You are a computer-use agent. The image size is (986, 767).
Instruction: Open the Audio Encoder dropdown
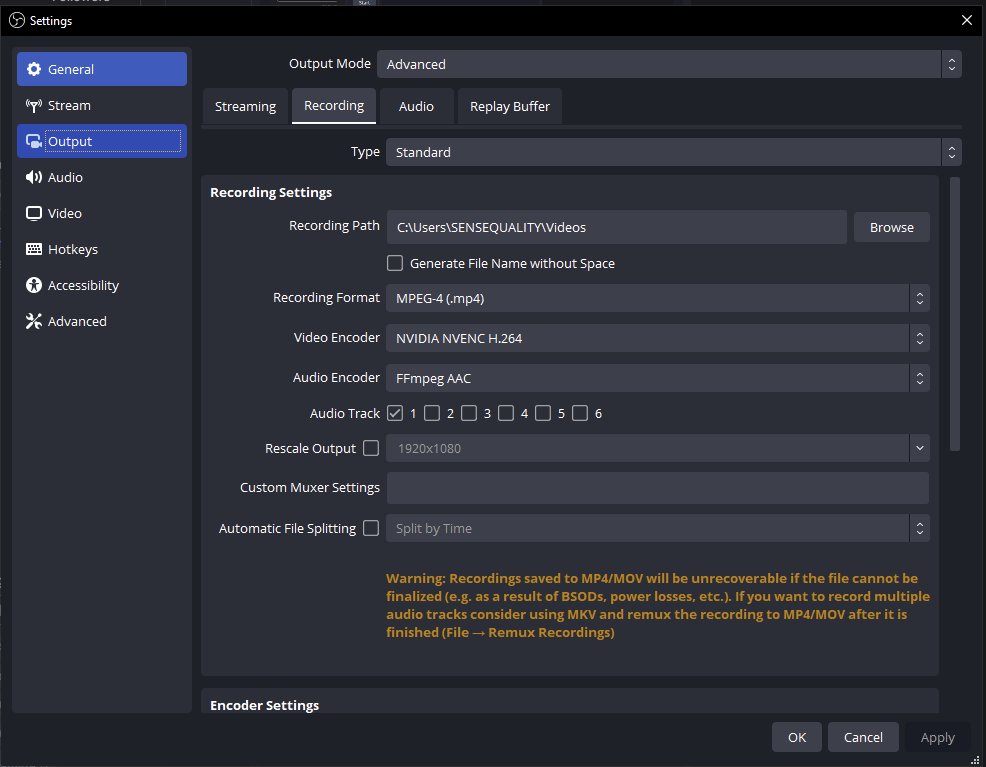click(x=658, y=378)
